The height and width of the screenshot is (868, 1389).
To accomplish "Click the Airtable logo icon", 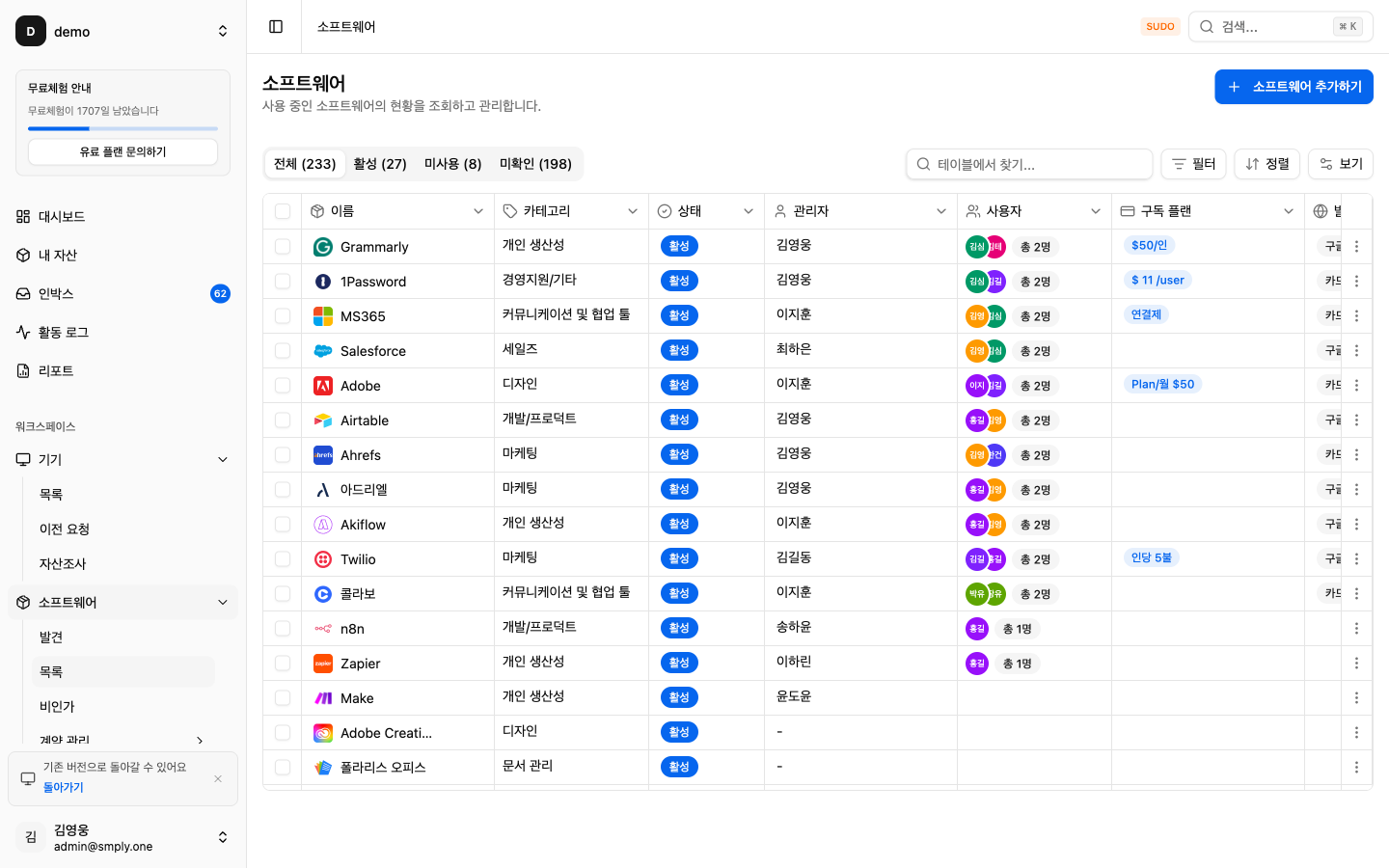I will click(323, 420).
